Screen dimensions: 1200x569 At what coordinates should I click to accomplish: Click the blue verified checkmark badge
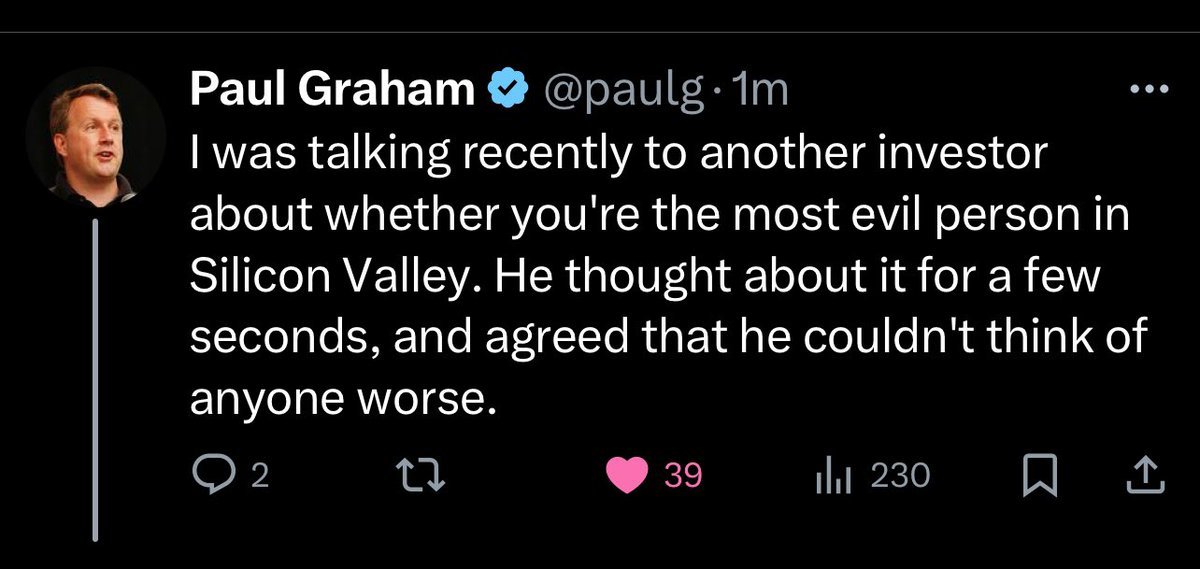pos(506,91)
